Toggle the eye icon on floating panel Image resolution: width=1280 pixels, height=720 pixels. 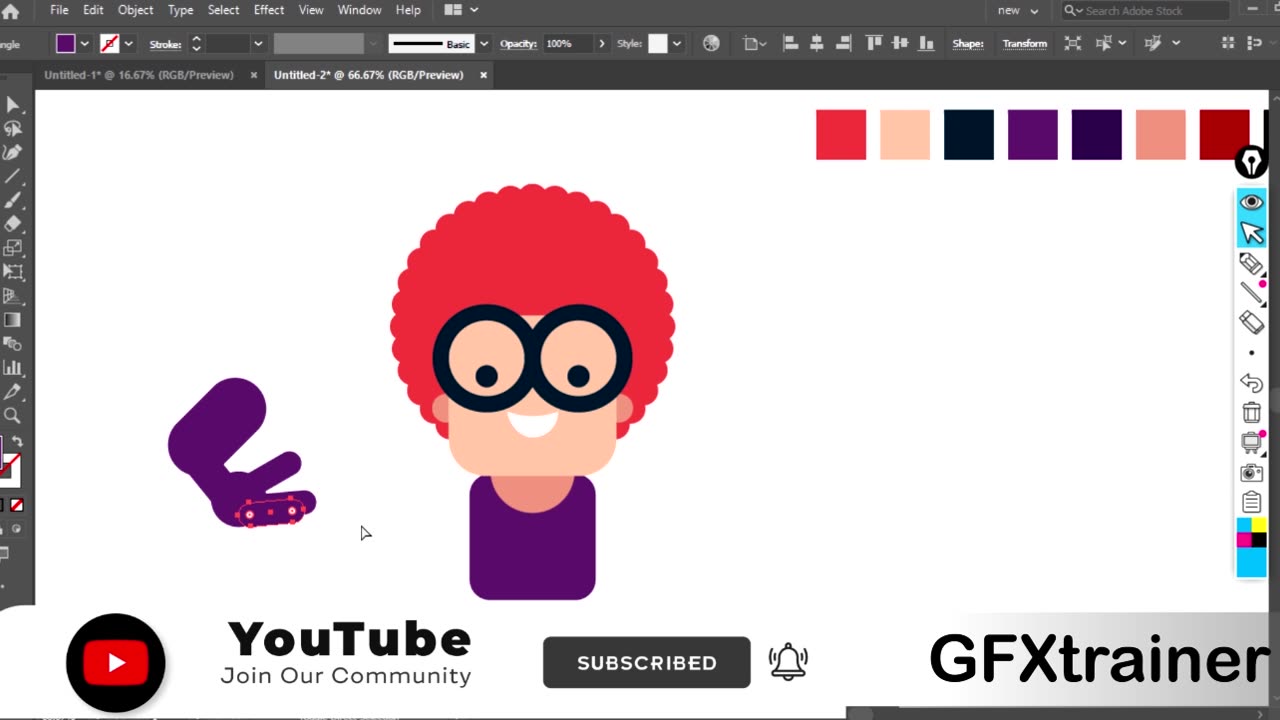click(1251, 203)
